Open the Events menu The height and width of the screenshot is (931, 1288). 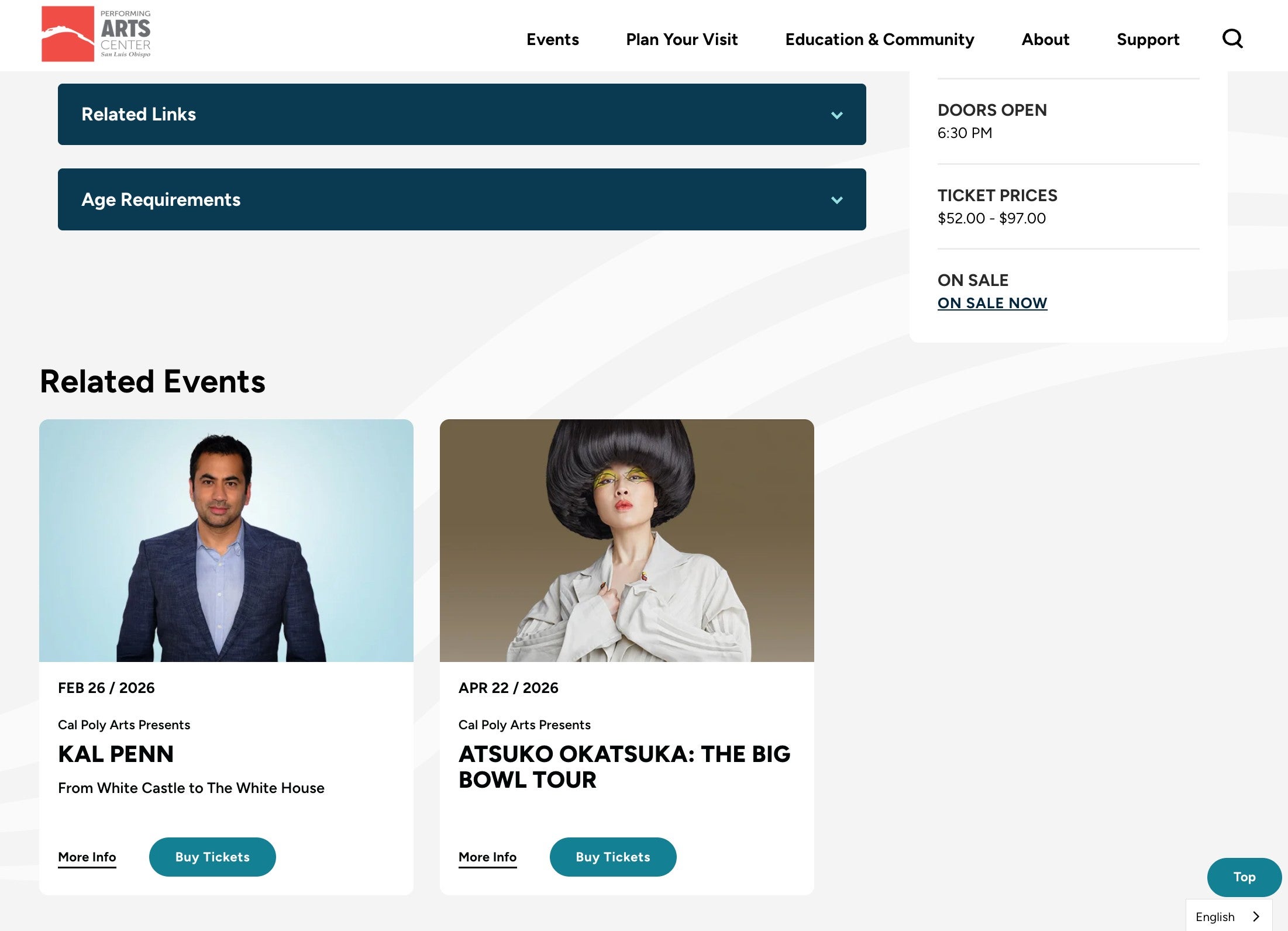pos(552,39)
